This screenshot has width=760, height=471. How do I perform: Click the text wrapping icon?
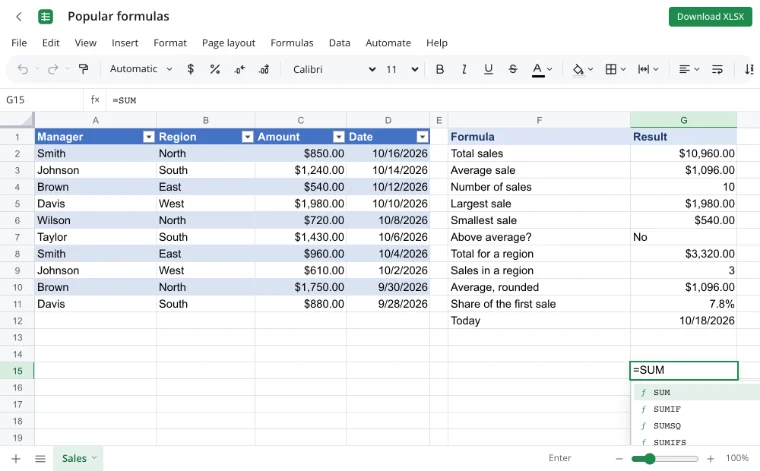(717, 69)
